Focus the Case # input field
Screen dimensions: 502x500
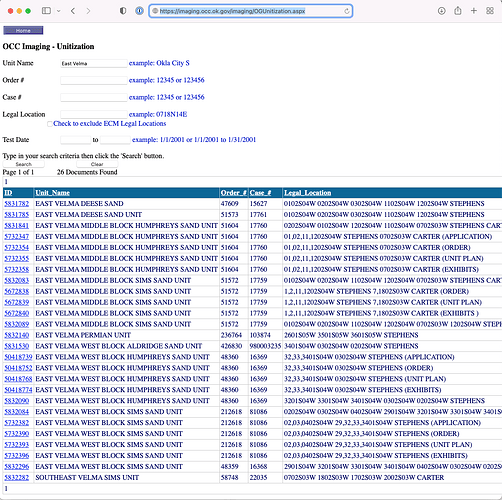click(94, 97)
